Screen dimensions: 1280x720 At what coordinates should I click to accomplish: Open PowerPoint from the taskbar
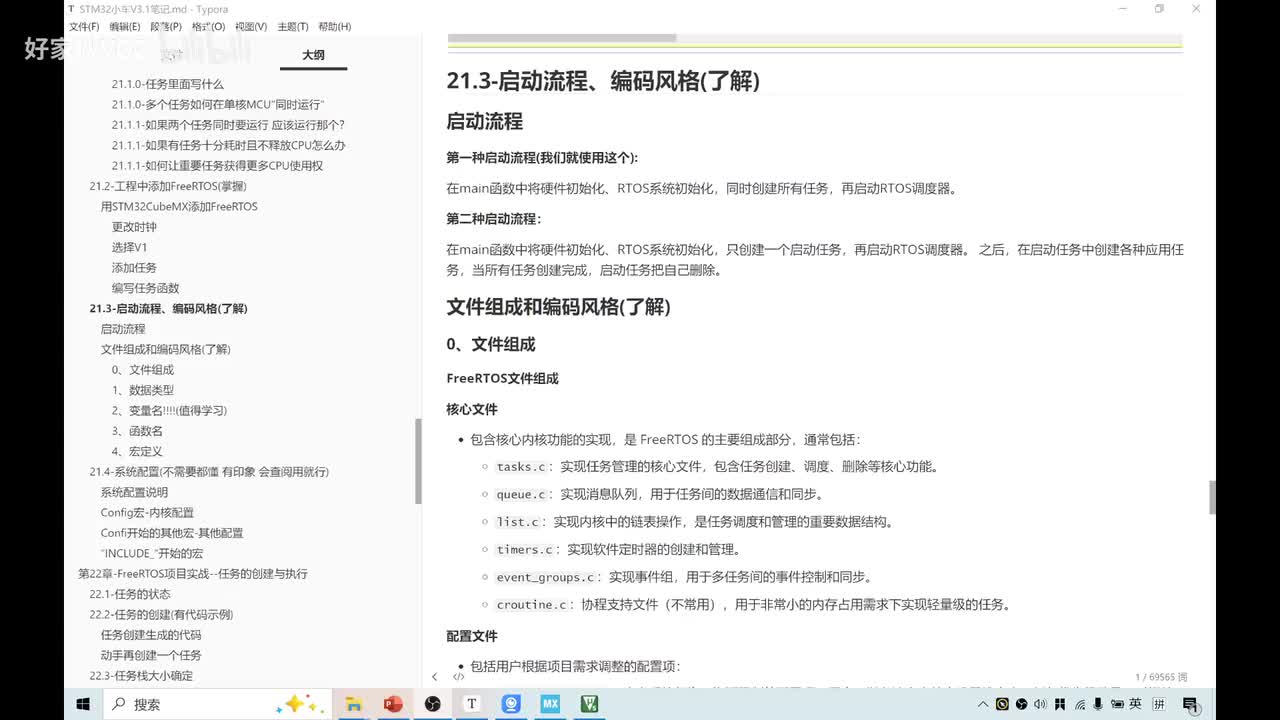(x=392, y=704)
